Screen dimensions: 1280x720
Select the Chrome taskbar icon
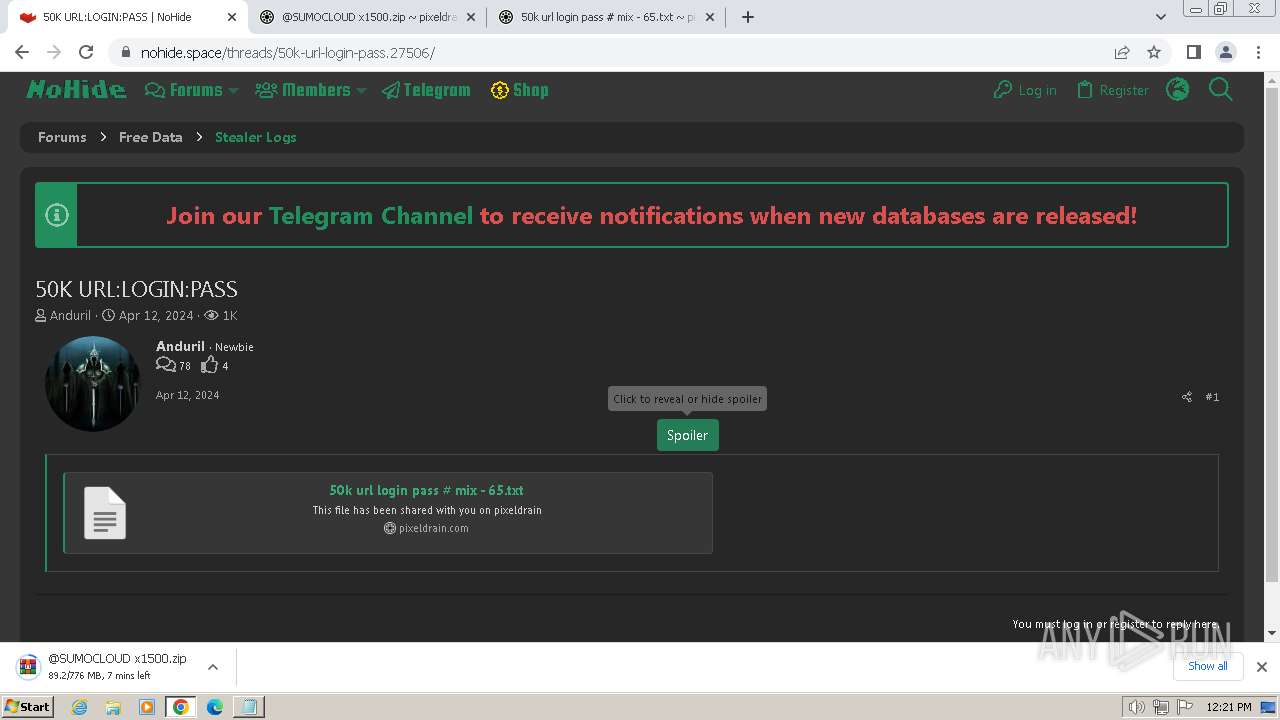[x=180, y=707]
